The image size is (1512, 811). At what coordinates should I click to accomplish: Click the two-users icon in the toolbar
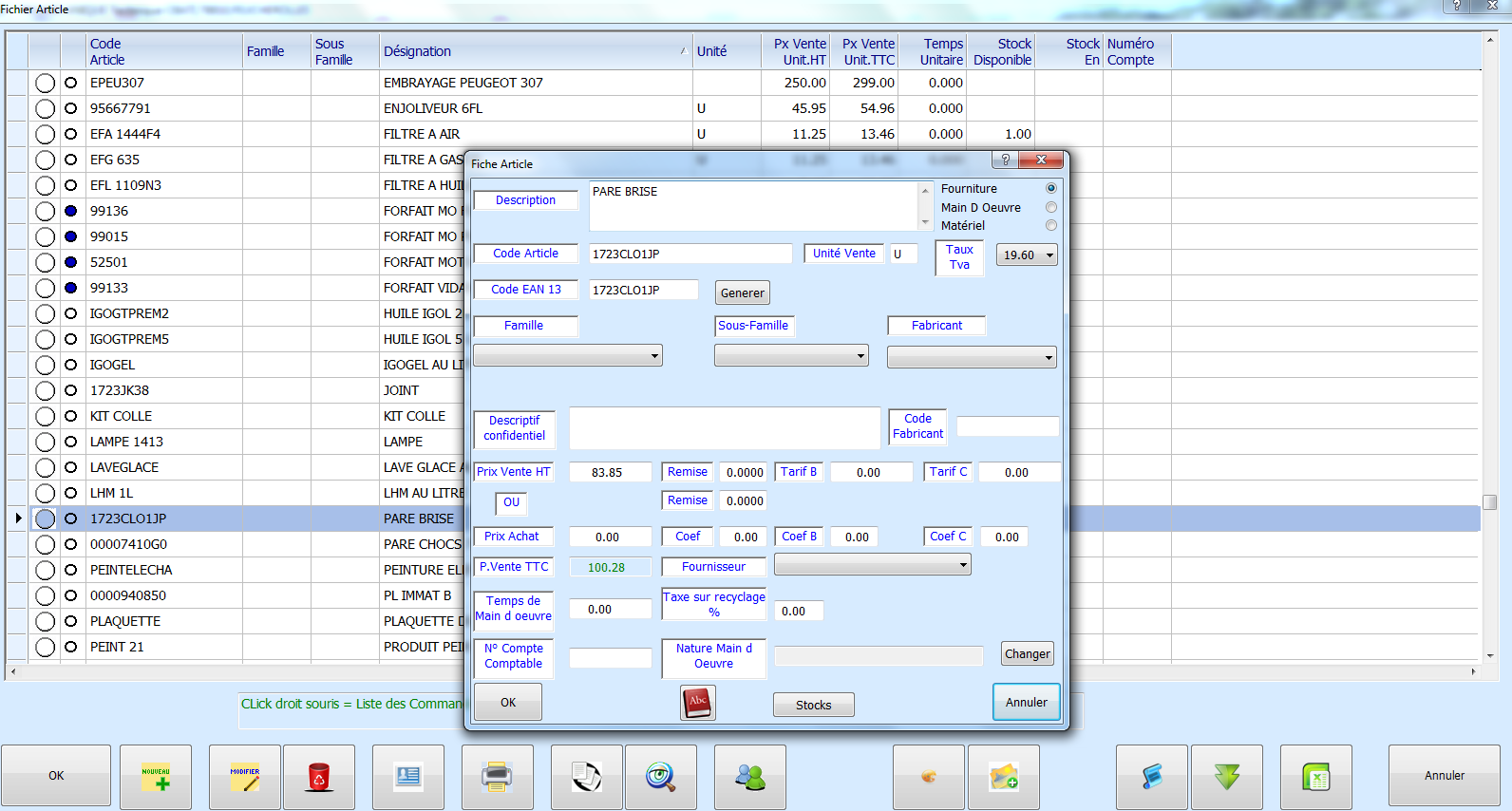[x=749, y=777]
